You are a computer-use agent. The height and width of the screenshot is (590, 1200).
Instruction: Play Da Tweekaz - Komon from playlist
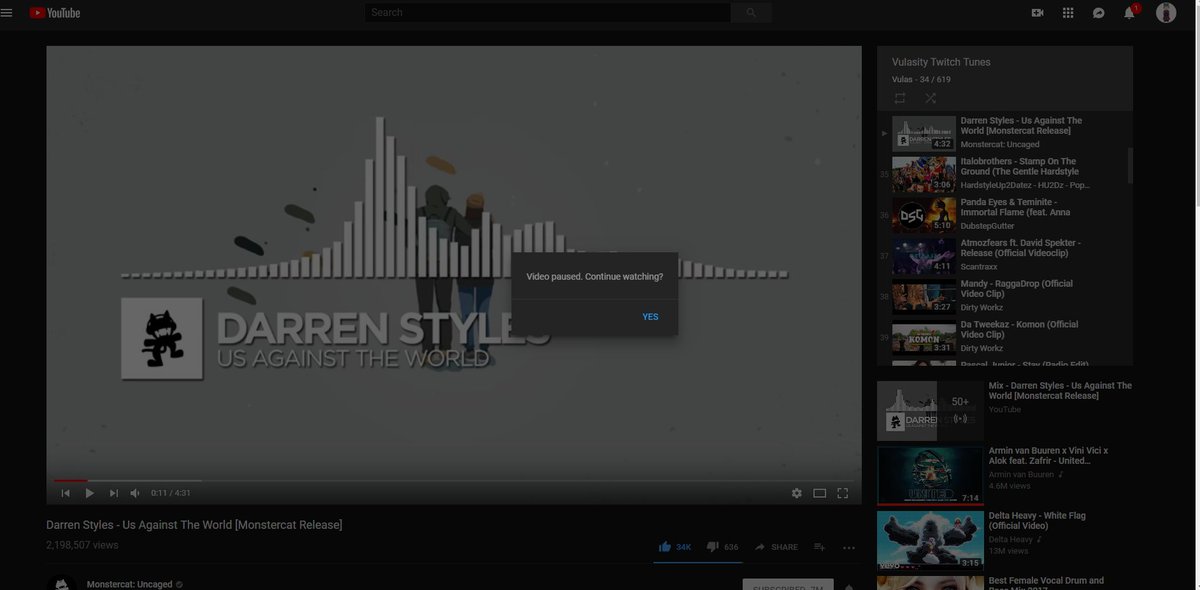(x=1005, y=337)
